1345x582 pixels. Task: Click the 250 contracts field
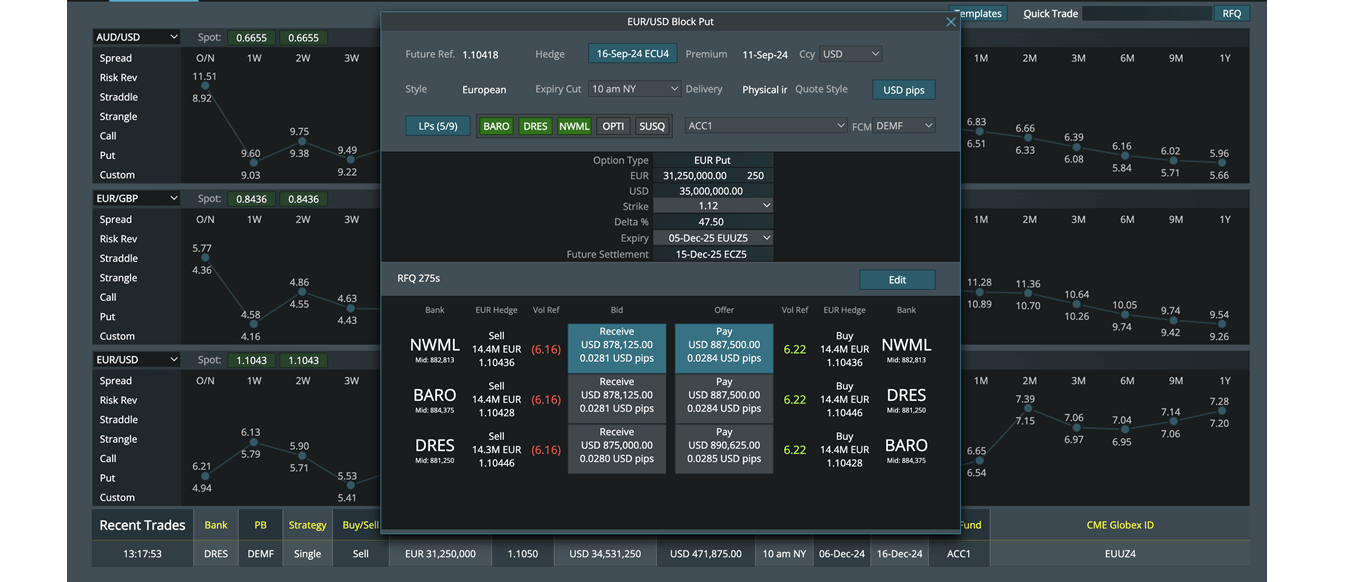pos(756,175)
